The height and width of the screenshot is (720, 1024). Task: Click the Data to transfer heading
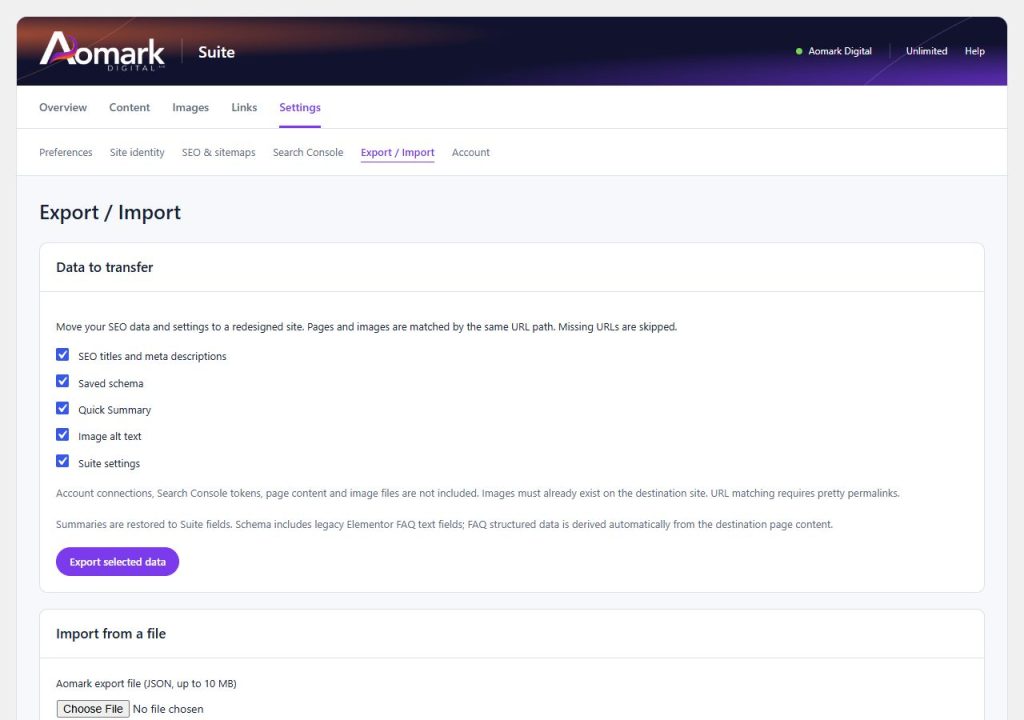104,267
